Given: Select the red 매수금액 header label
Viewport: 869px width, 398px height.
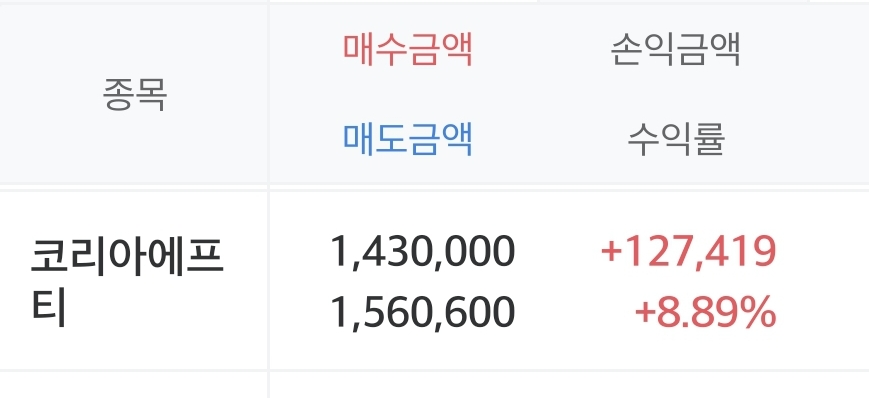Looking at the screenshot, I should click(x=407, y=50).
